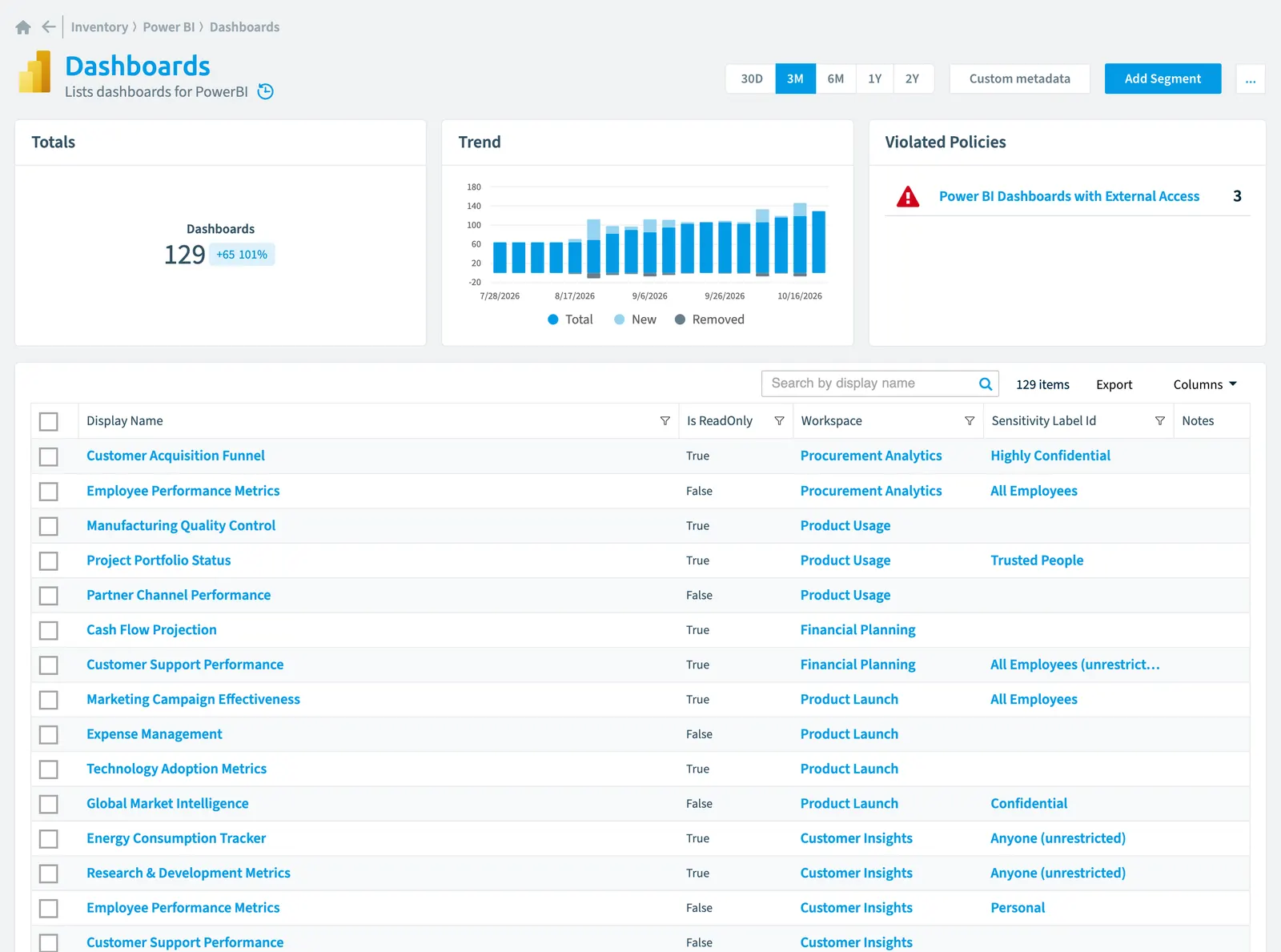Click the back arrow icon
Image resolution: width=1281 pixels, height=952 pixels.
(x=49, y=27)
